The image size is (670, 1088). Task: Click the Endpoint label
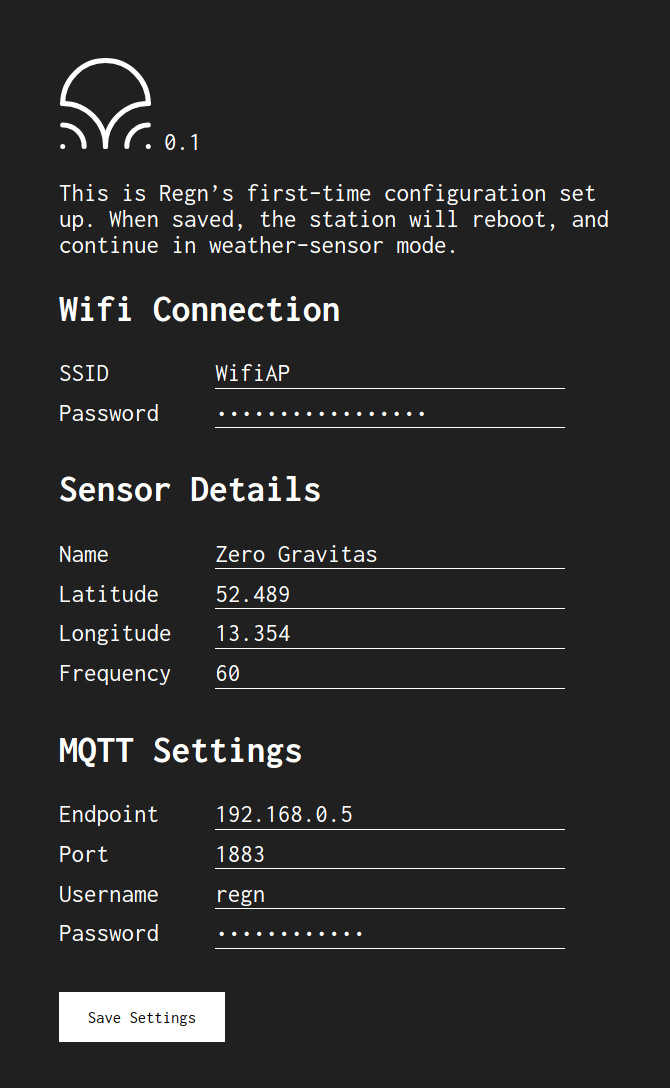click(x=109, y=815)
